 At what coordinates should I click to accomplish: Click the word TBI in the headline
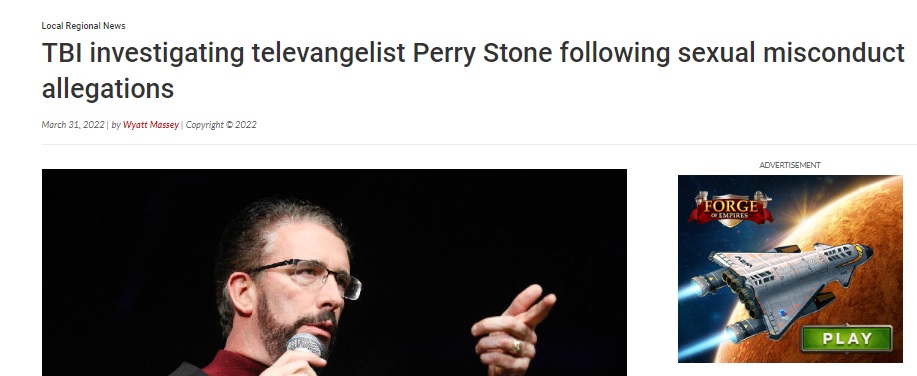click(61, 53)
